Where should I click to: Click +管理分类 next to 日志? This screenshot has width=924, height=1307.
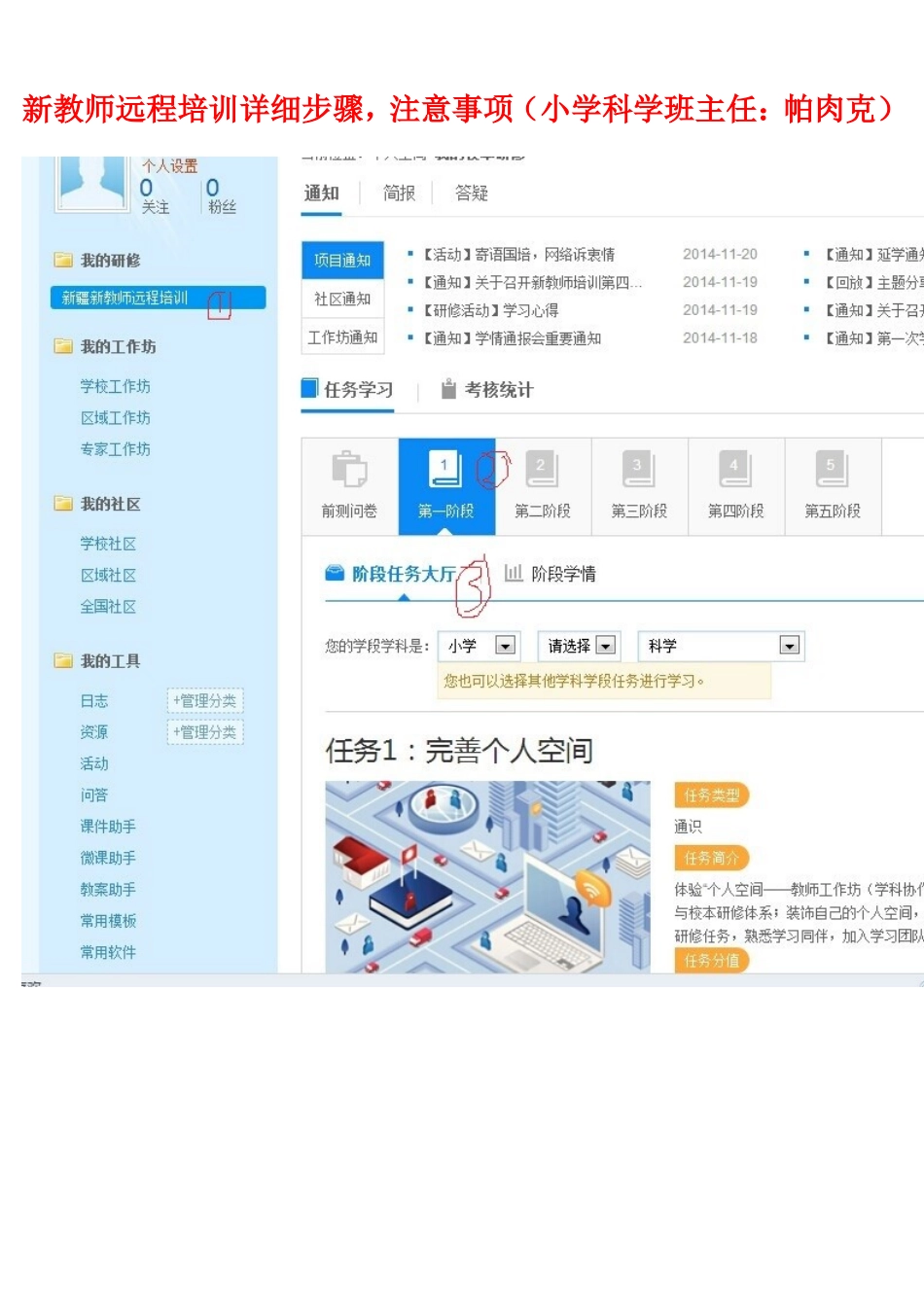tap(205, 700)
